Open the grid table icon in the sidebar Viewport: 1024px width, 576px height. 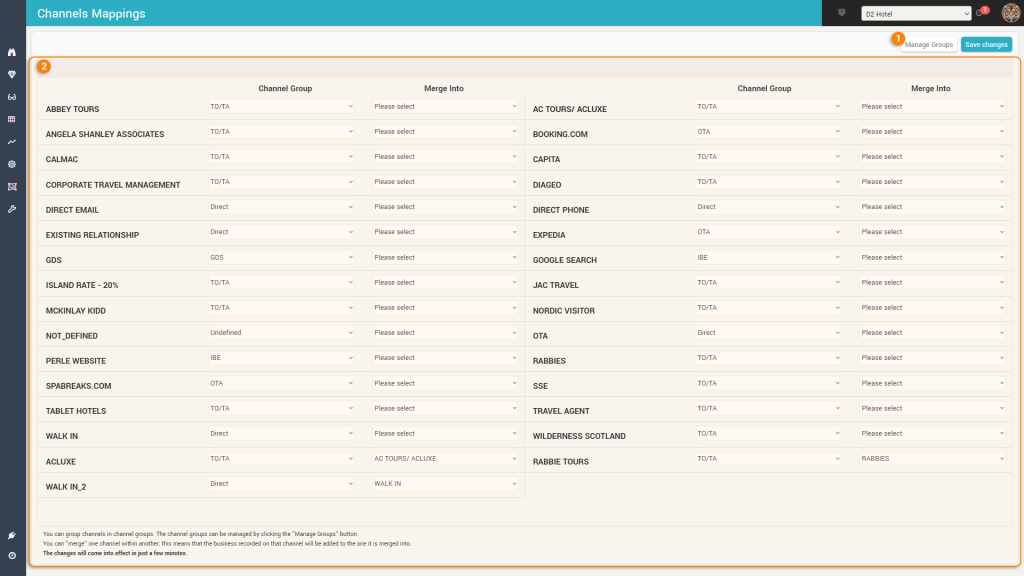tap(12, 120)
